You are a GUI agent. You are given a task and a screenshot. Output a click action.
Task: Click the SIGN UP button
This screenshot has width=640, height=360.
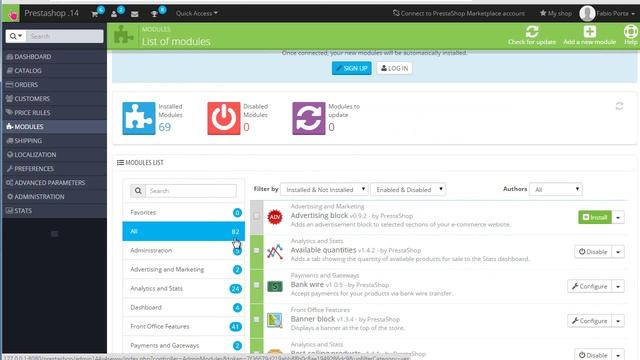(x=351, y=68)
